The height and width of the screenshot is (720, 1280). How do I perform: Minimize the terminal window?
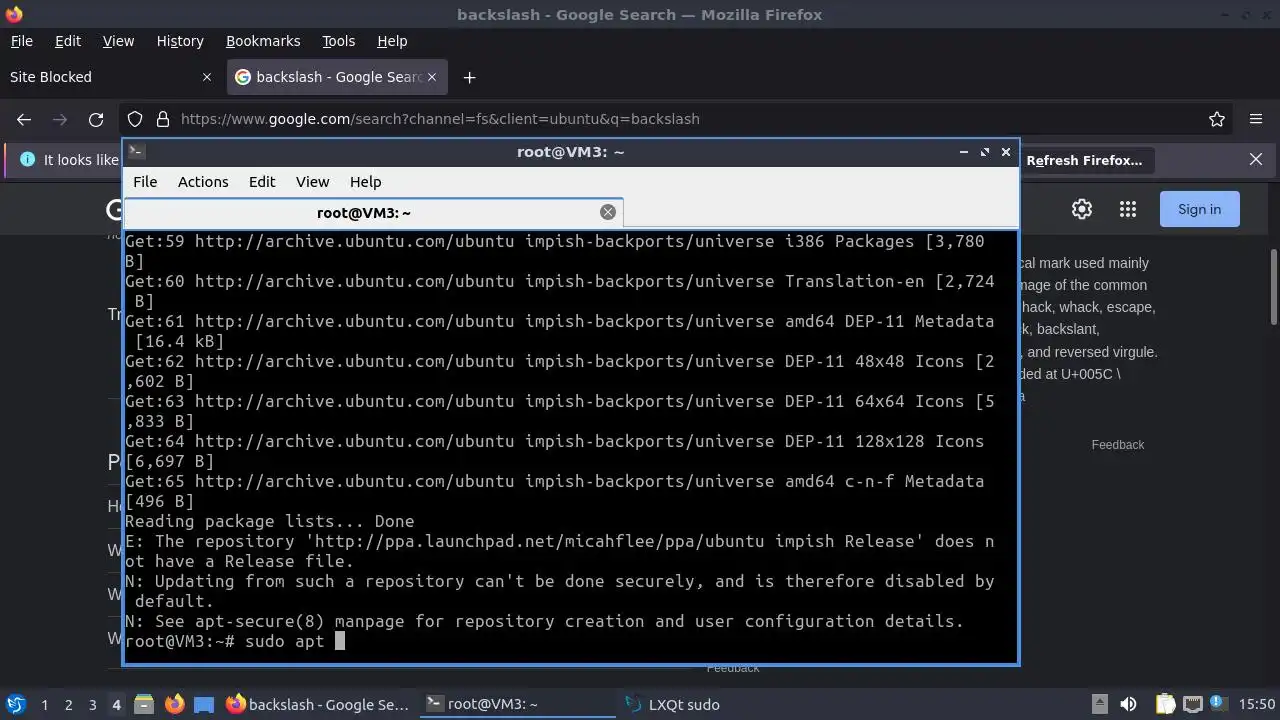[x=963, y=152]
